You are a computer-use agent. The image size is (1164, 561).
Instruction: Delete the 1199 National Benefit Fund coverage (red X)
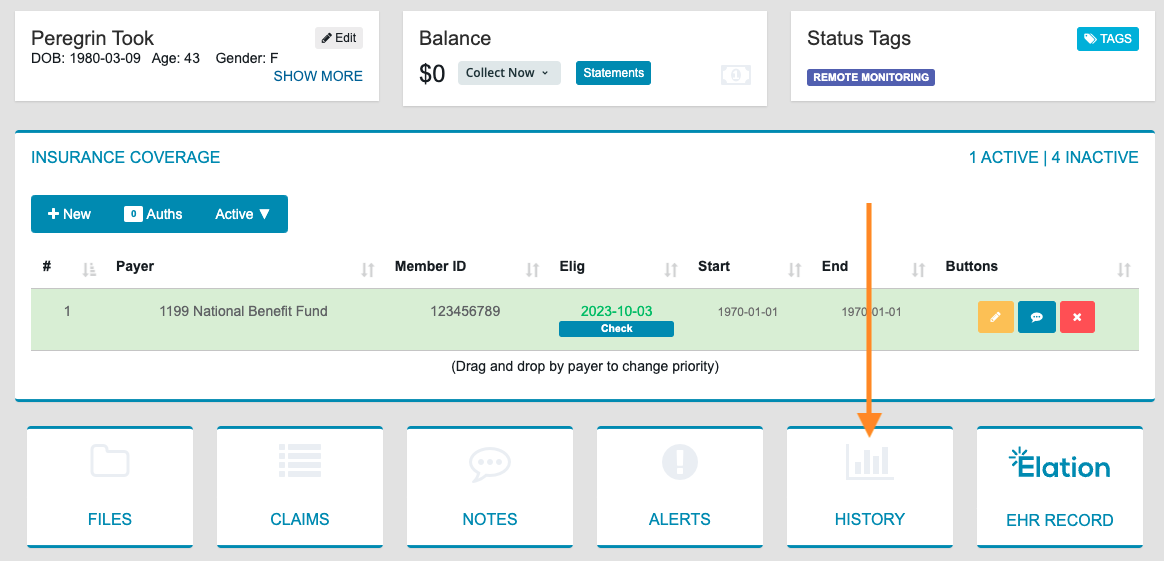click(x=1078, y=317)
